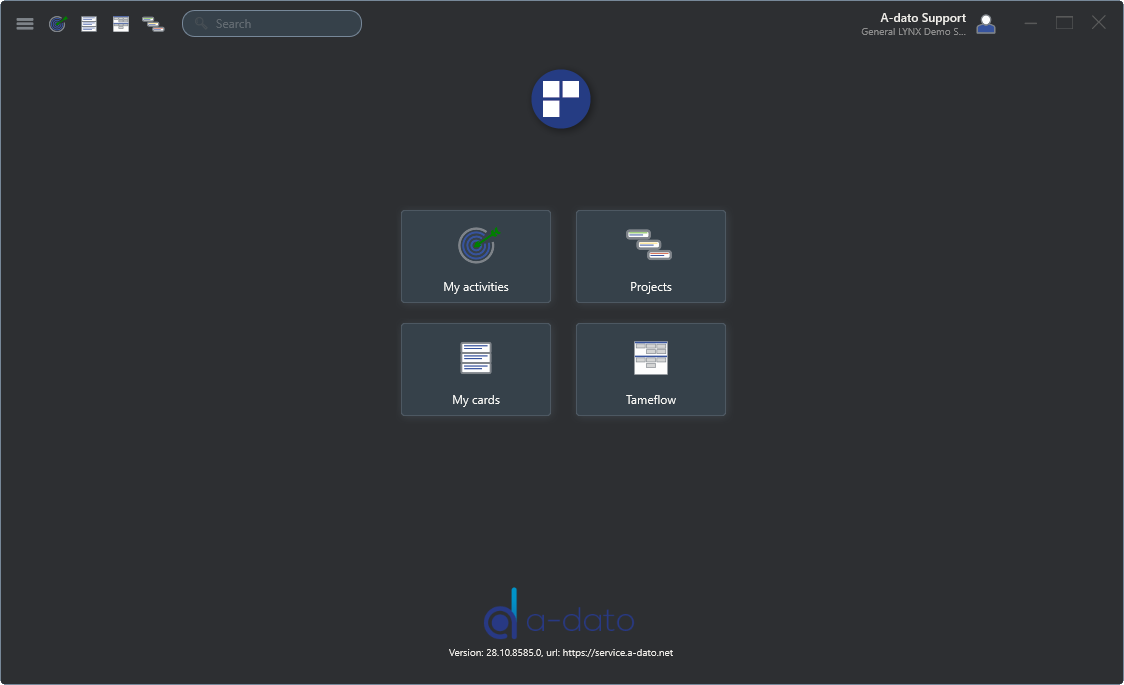Click the magnifier icon in search box

point(201,24)
